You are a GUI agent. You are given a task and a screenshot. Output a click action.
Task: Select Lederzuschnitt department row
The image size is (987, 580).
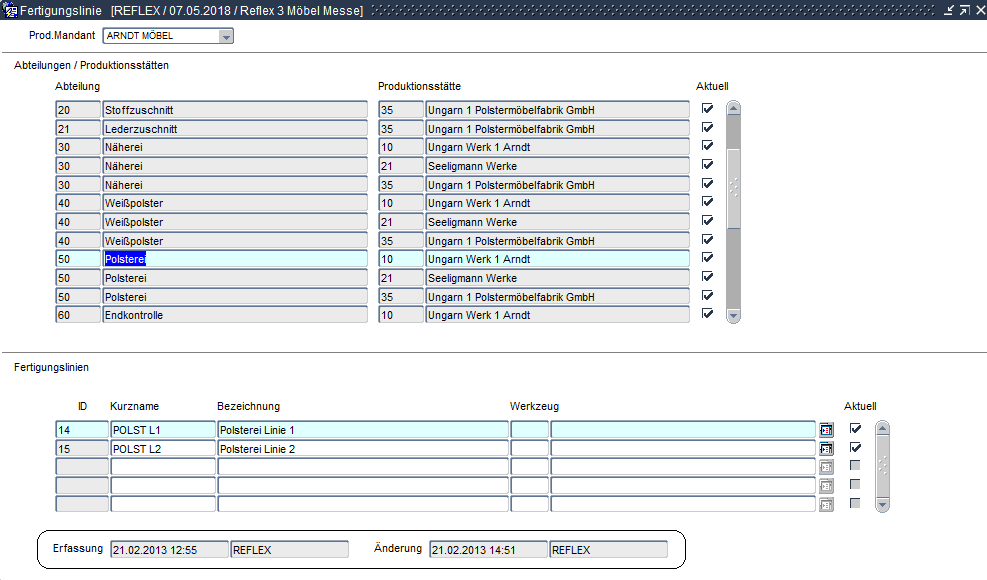(x=235, y=129)
